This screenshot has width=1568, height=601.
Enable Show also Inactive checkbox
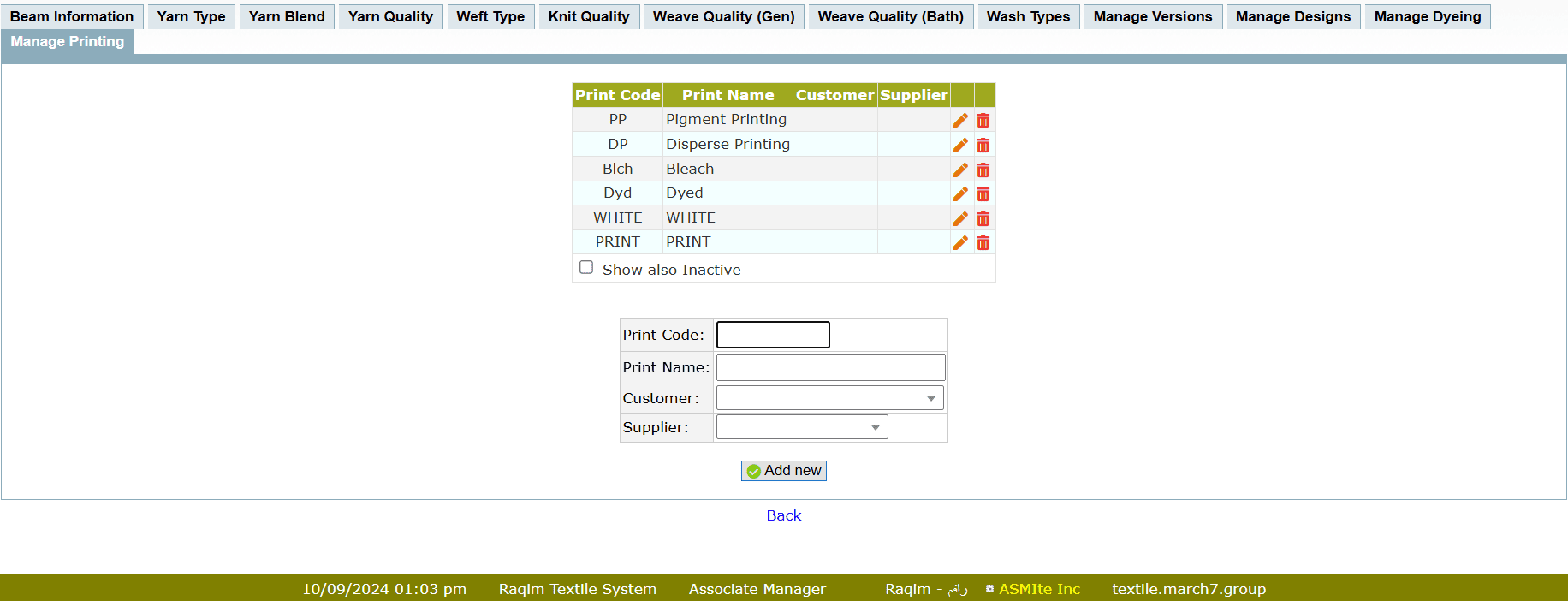[586, 268]
